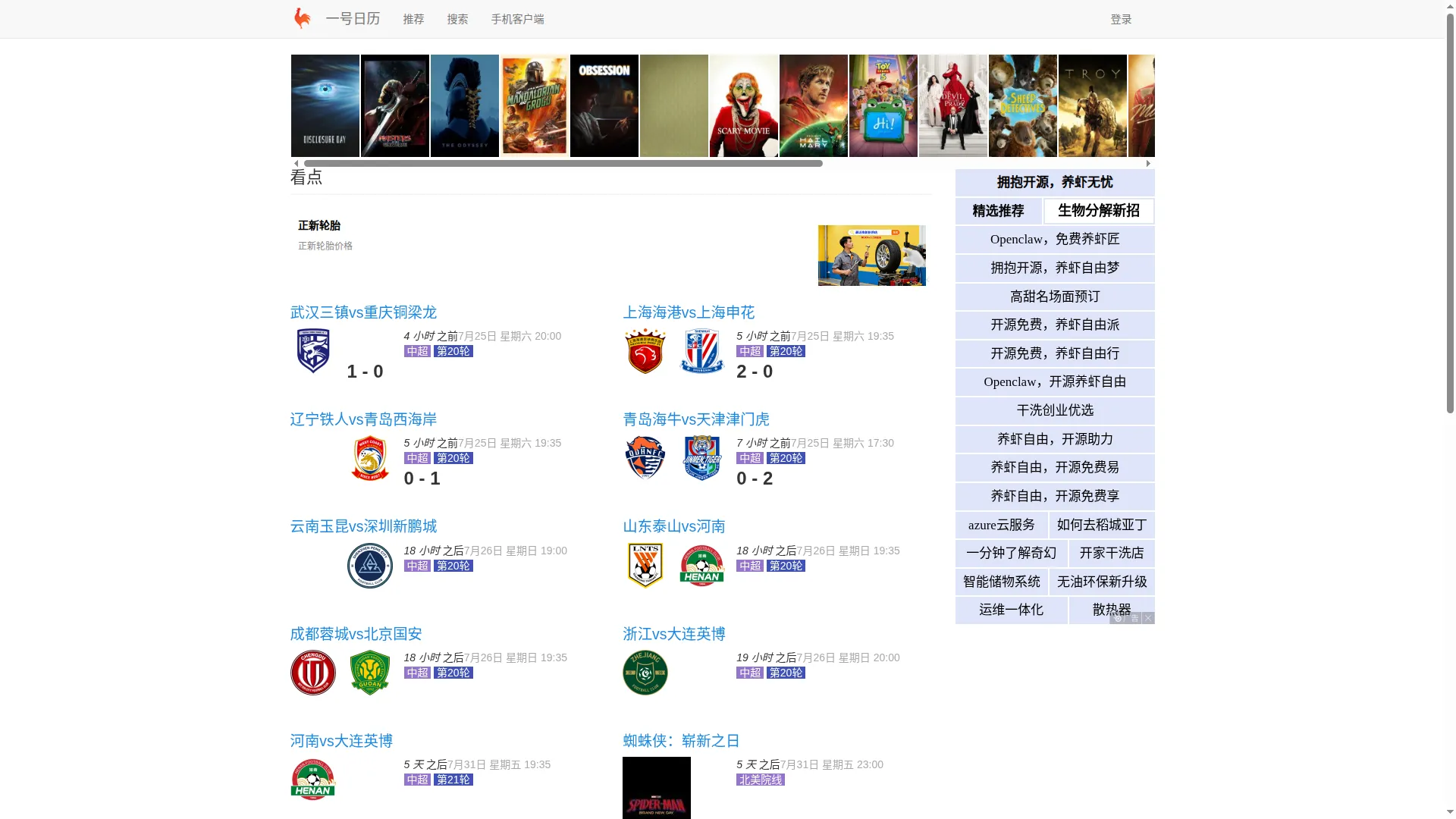1456x819 pixels.
Task: Open the 推荐 nav item
Action: (x=413, y=19)
